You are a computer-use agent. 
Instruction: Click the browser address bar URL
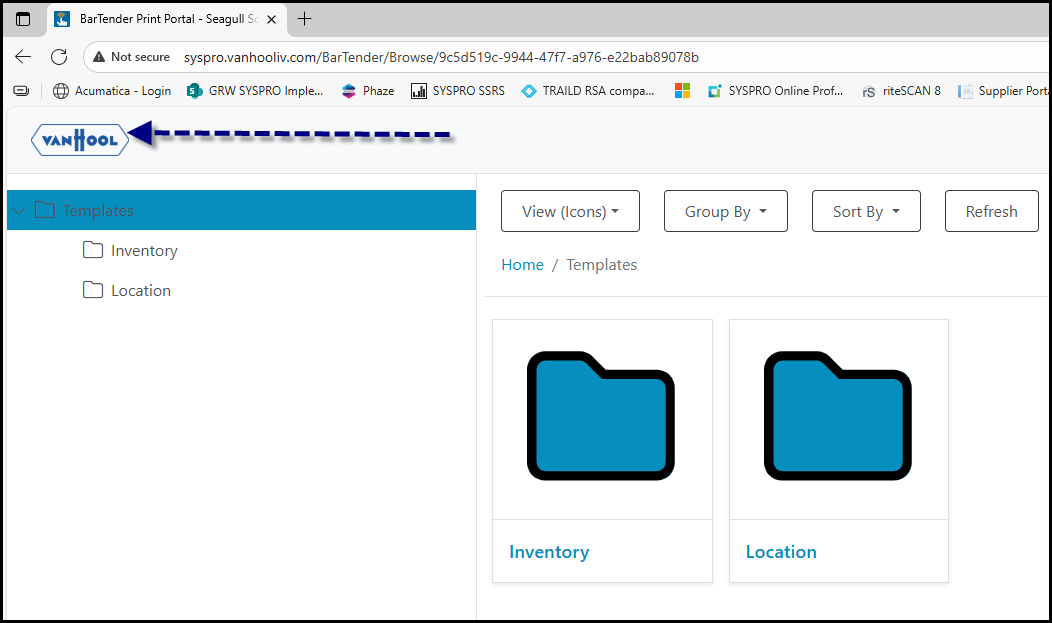440,57
